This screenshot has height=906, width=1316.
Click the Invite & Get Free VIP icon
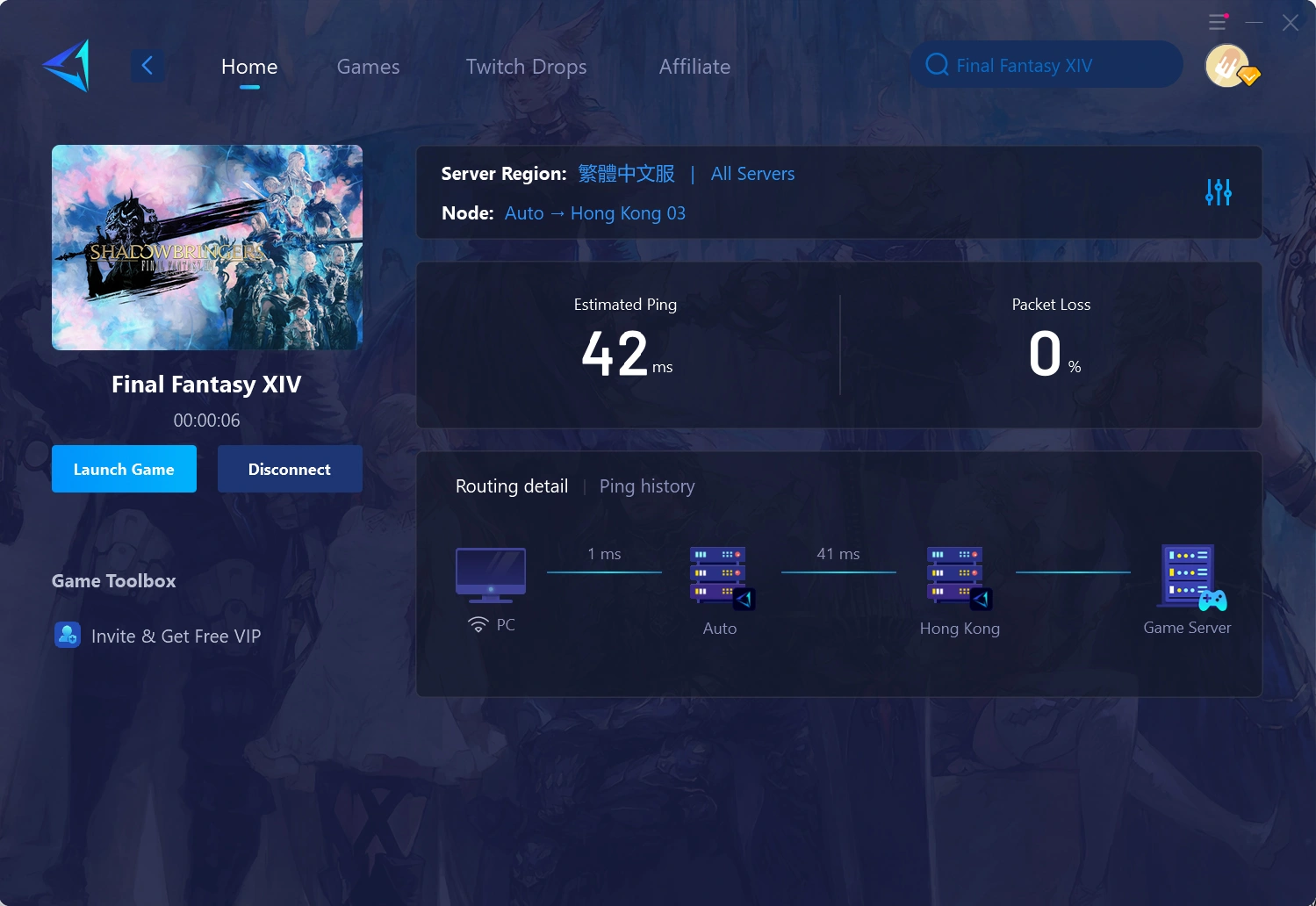point(68,636)
